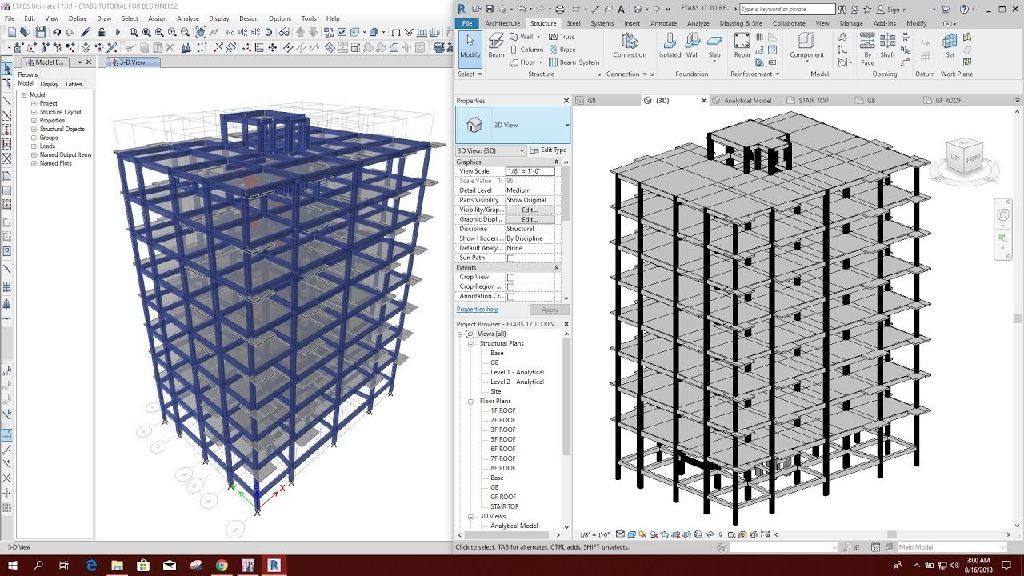Click the ETABS Run Analysis play icon
Screen dimensions: 1024x576
(118, 32)
